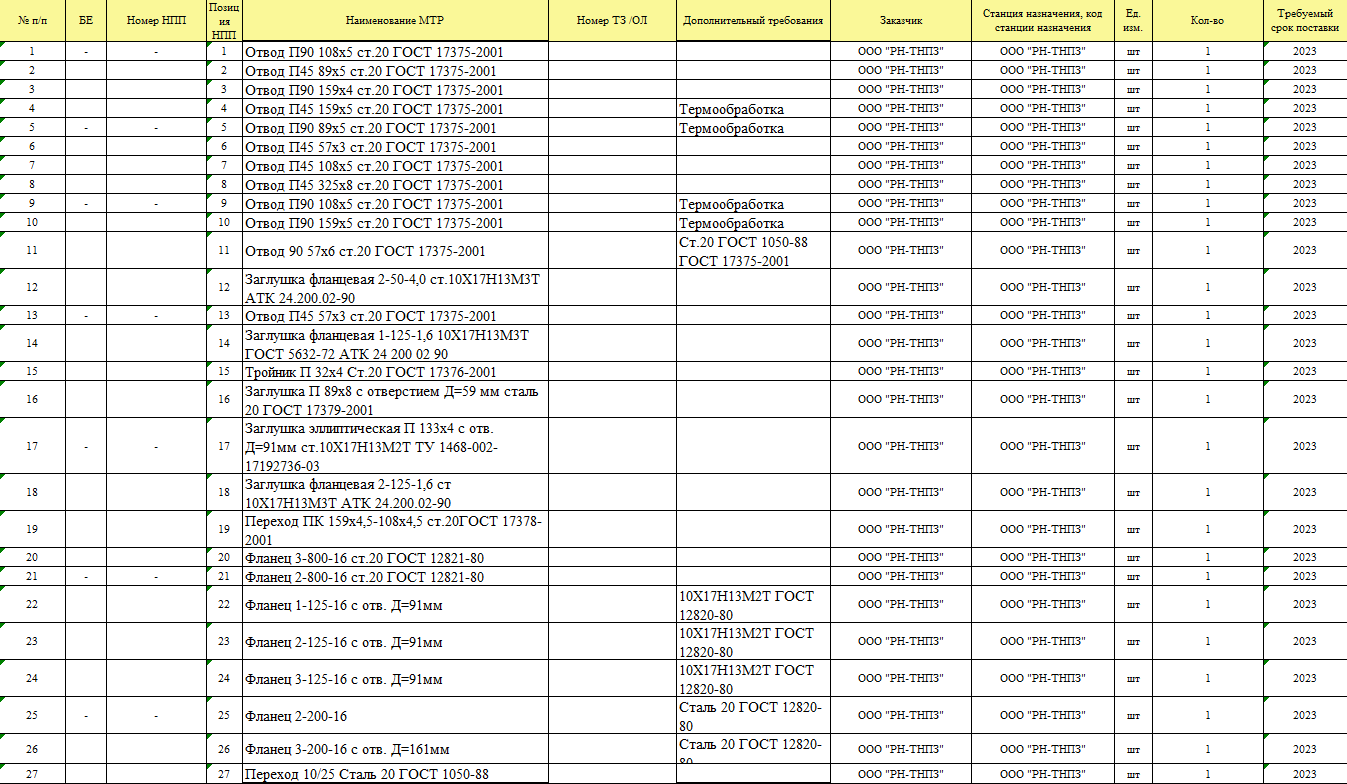Select the "Наименование МТР" column header
The width and height of the screenshot is (1347, 784).
pos(395,20)
